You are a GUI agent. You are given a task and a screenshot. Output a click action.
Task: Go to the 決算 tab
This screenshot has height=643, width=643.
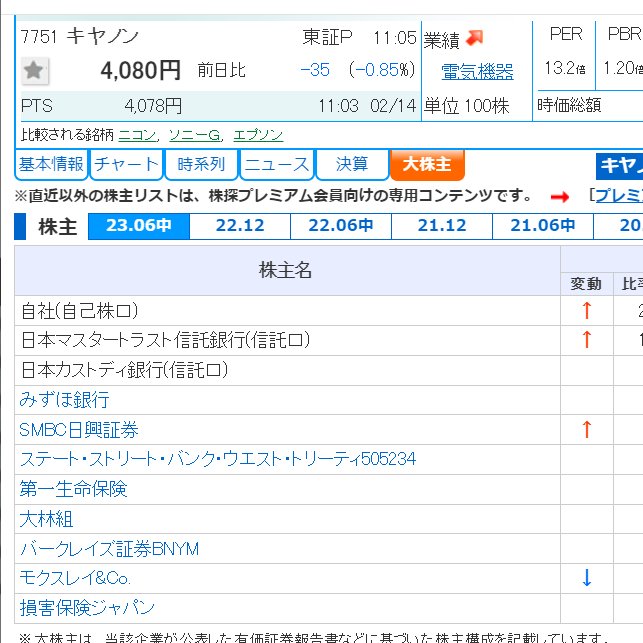point(352,164)
